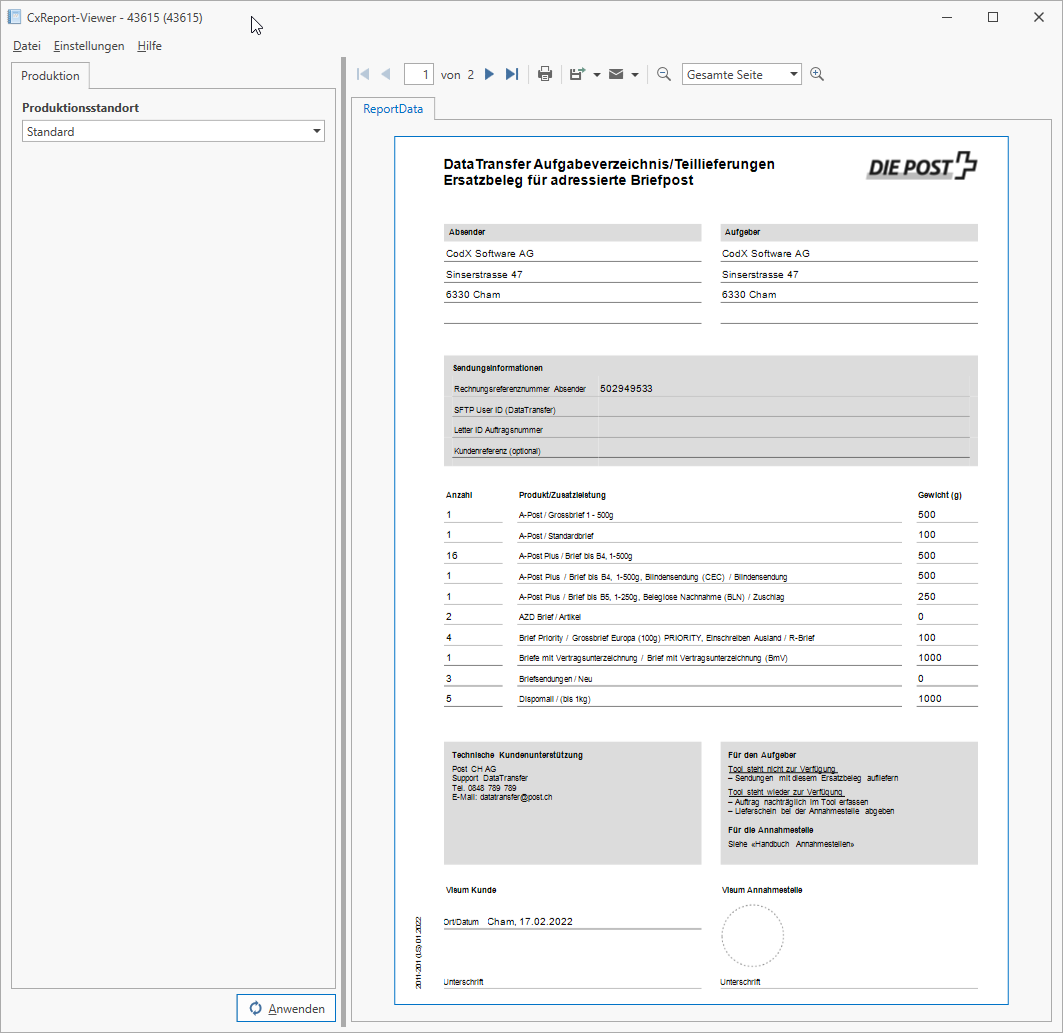The width and height of the screenshot is (1063, 1033).
Task: Open the Datei menu
Action: point(27,46)
